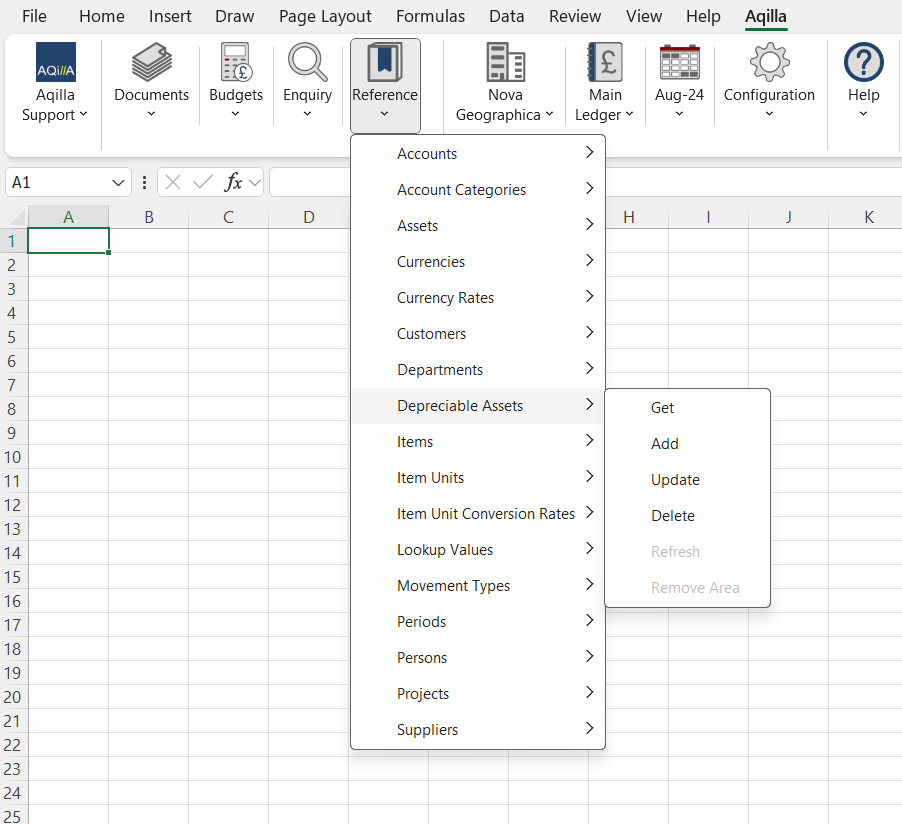The image size is (902, 824).
Task: Expand the Accounts submenu arrow
Action: click(x=590, y=153)
